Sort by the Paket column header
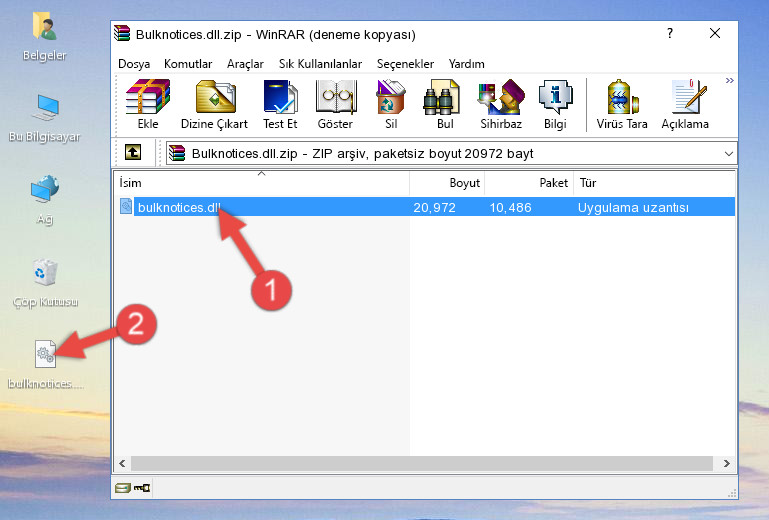 coord(529,183)
